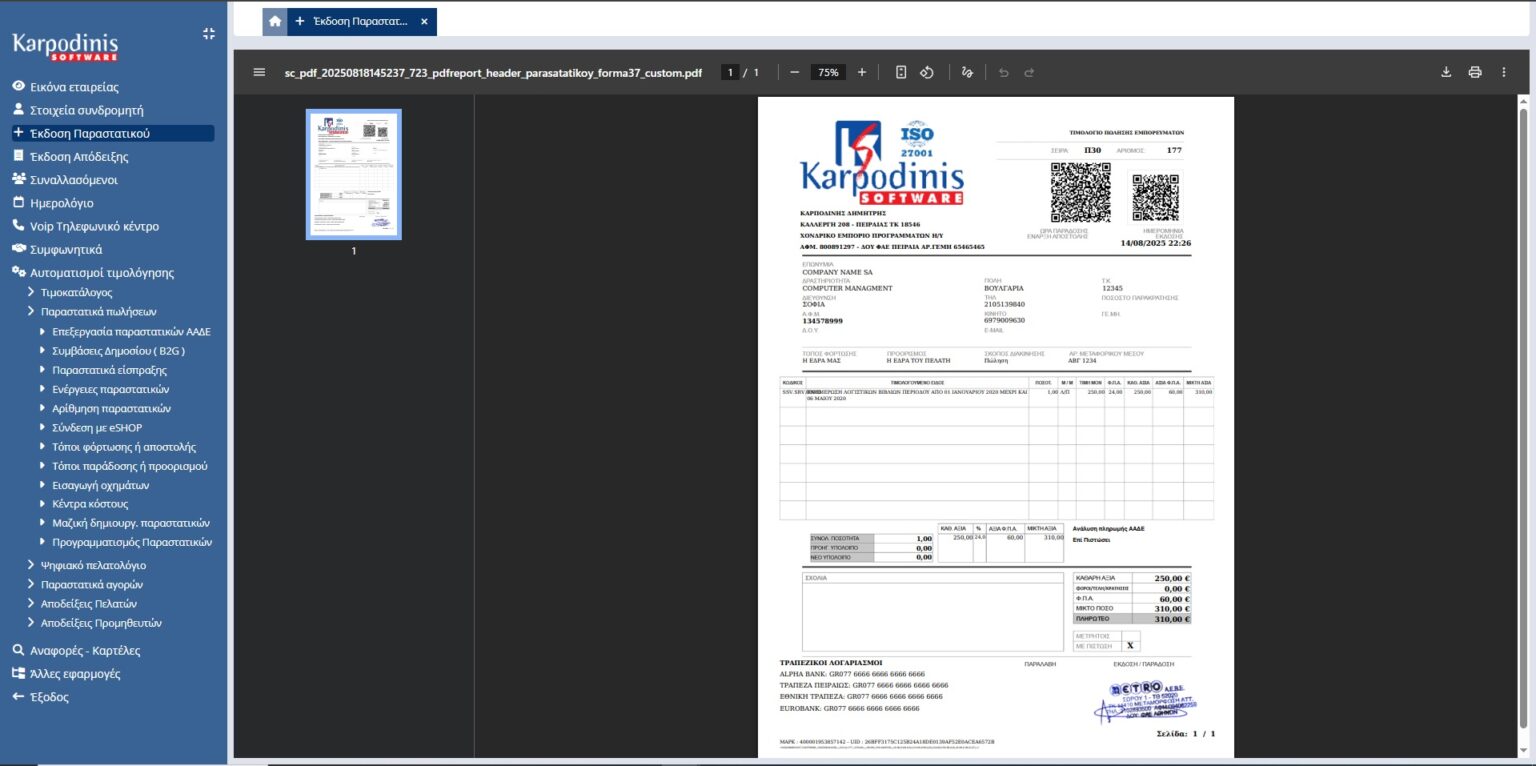Viewport: 1536px width, 766px height.
Task: Rotate the PDF page counterclockwise
Action: click(x=927, y=72)
